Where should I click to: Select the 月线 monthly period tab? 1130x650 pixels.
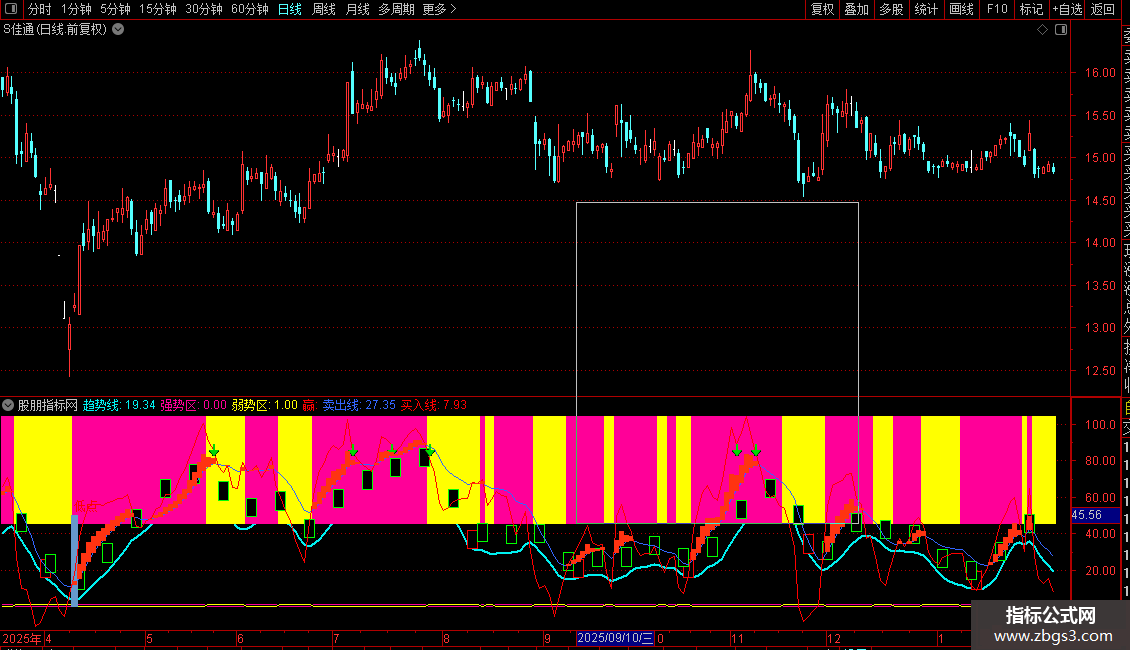[x=357, y=9]
